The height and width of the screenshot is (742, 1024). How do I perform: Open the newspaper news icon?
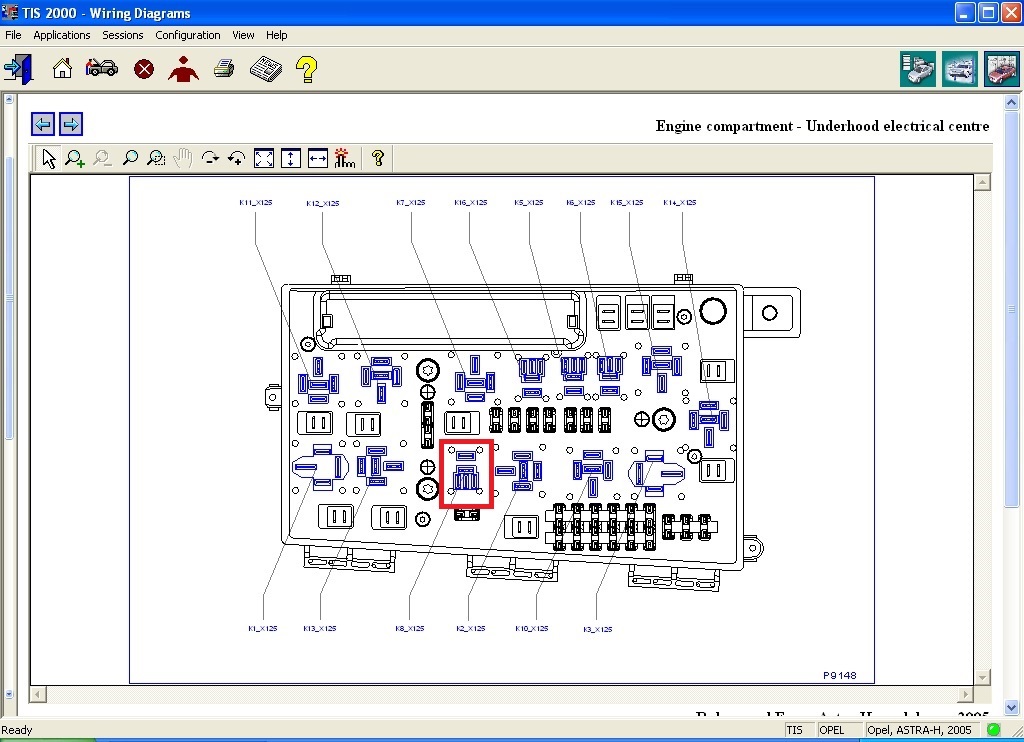click(x=265, y=69)
